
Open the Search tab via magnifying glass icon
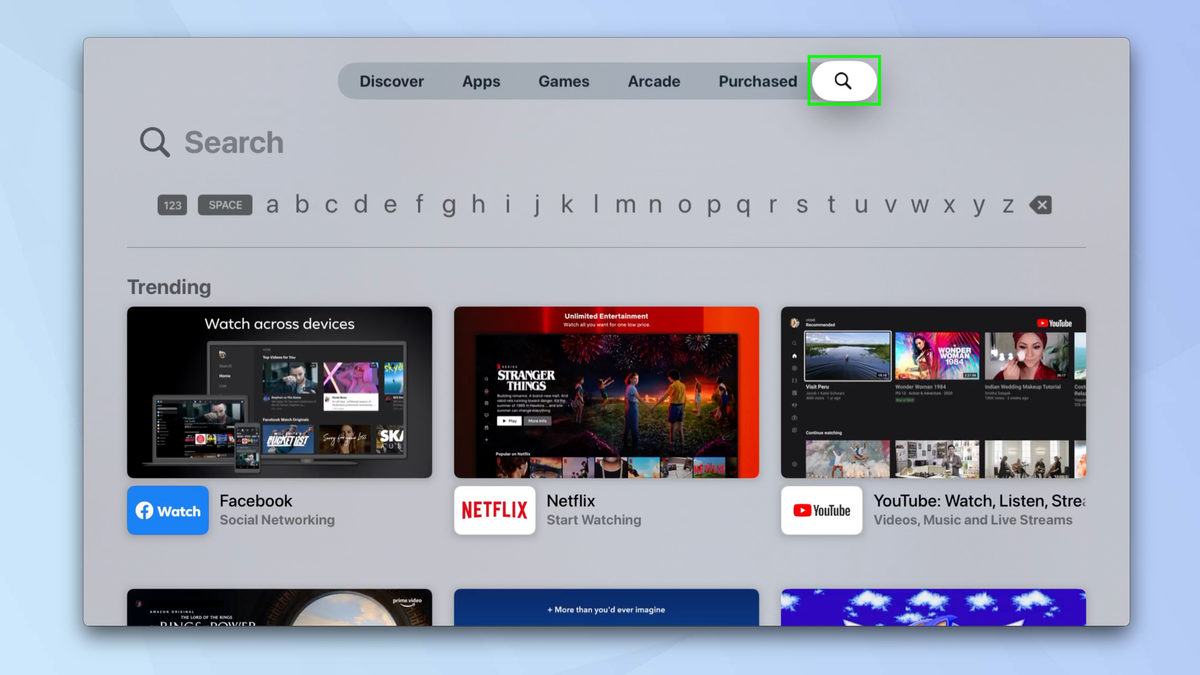843,80
